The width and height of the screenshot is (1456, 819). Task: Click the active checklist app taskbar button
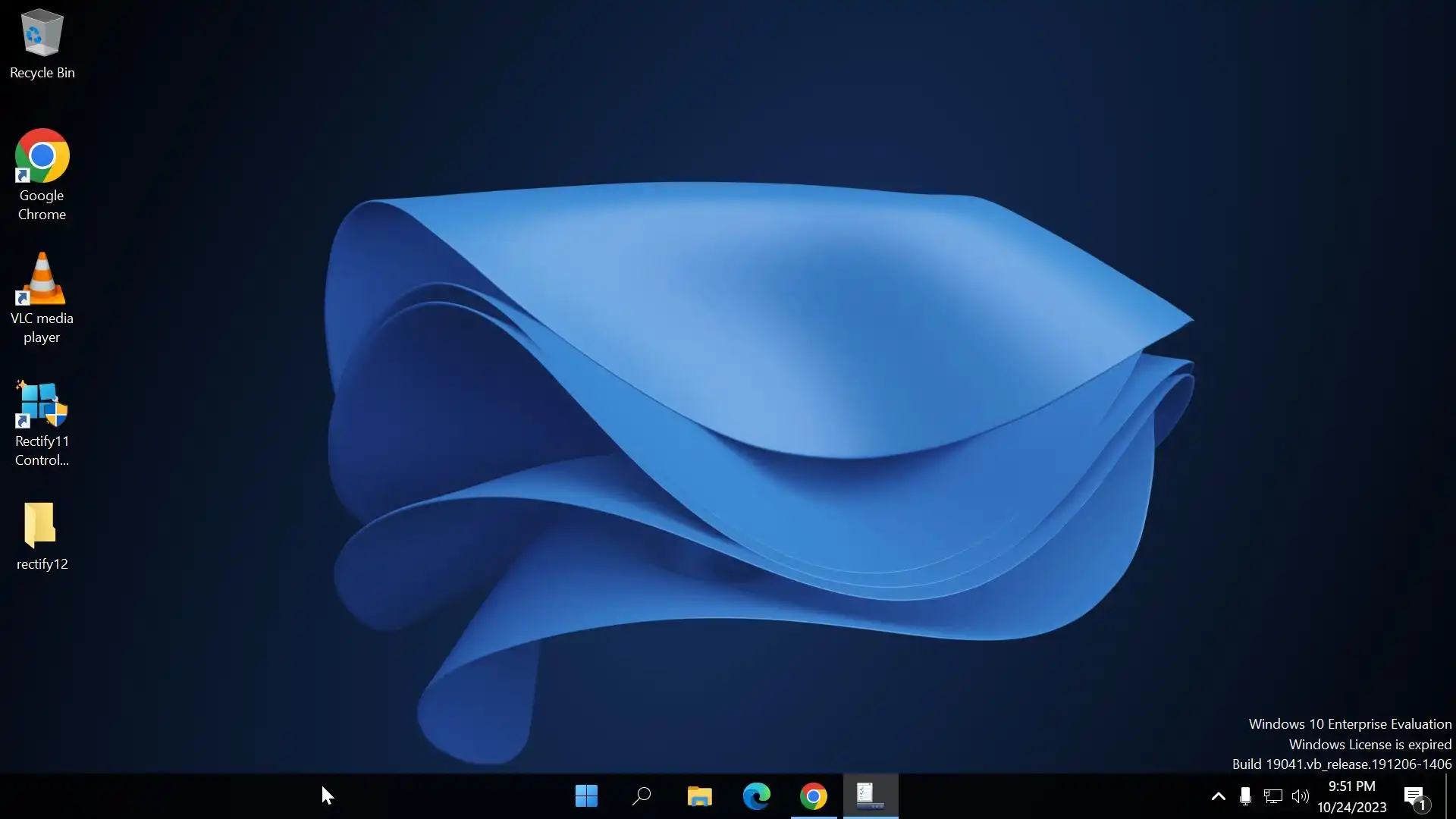[870, 796]
